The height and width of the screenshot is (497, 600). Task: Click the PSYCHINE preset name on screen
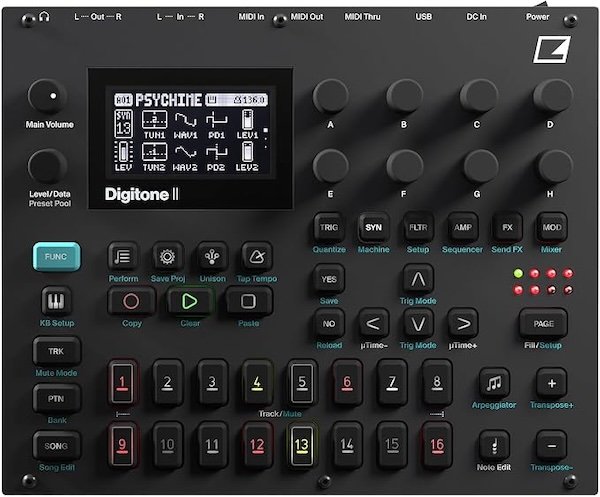tap(168, 100)
